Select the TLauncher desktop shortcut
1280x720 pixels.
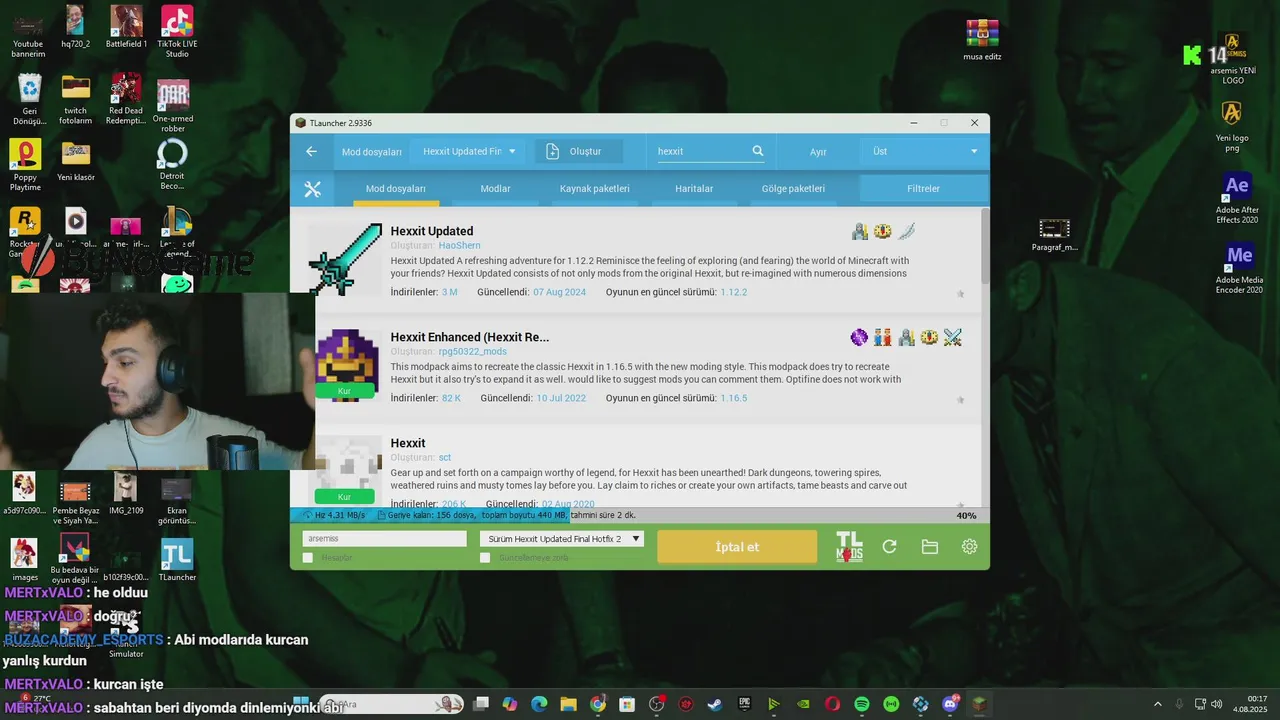[177, 561]
